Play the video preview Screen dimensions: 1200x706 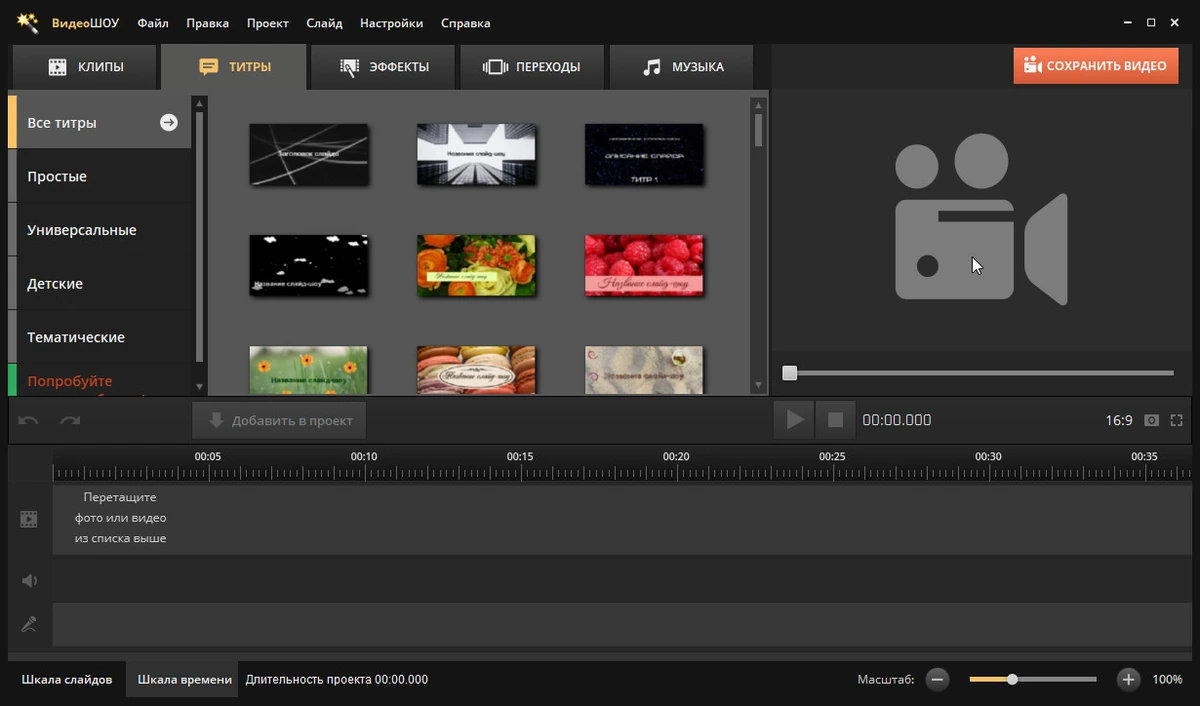click(x=794, y=420)
